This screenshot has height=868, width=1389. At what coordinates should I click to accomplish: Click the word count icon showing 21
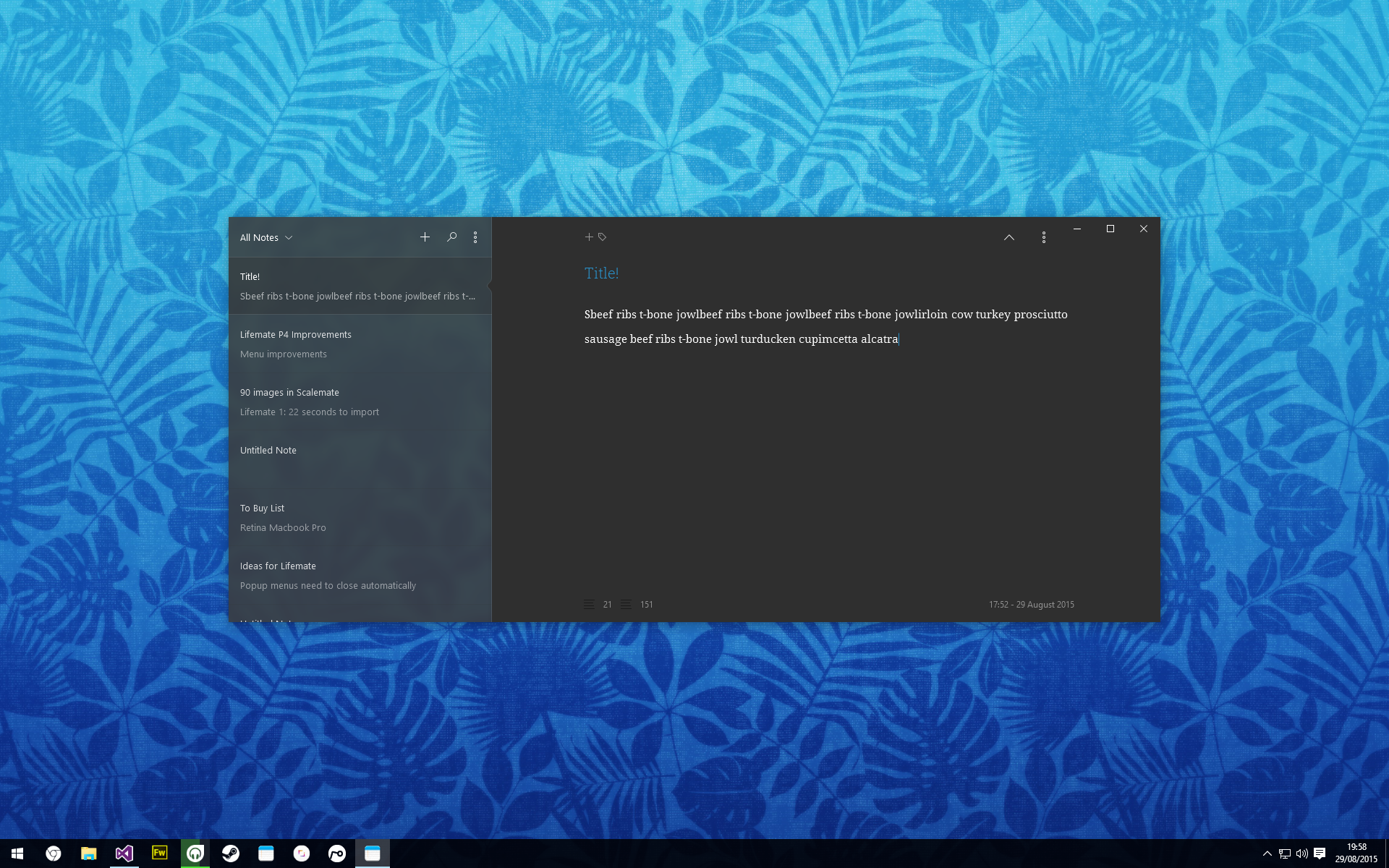click(589, 604)
